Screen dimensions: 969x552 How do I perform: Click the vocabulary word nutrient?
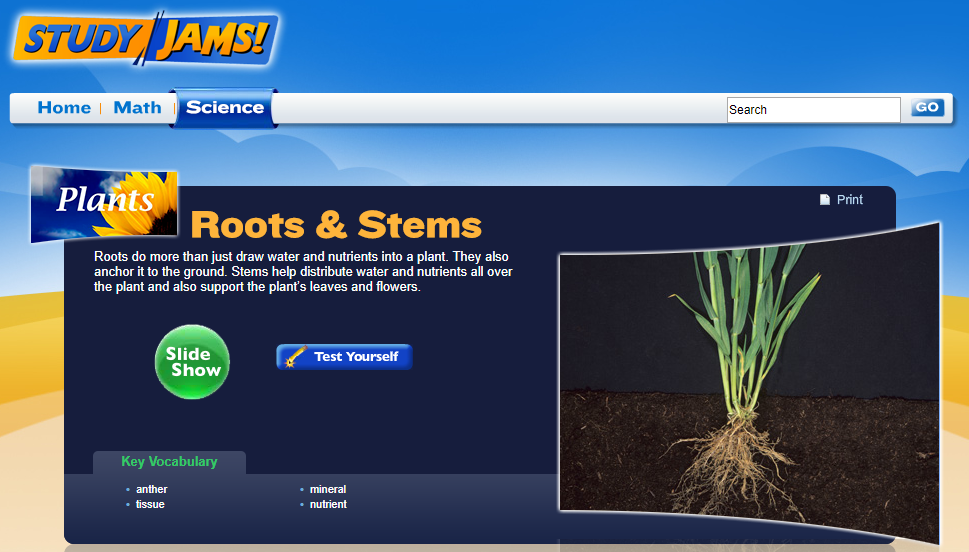pos(328,504)
